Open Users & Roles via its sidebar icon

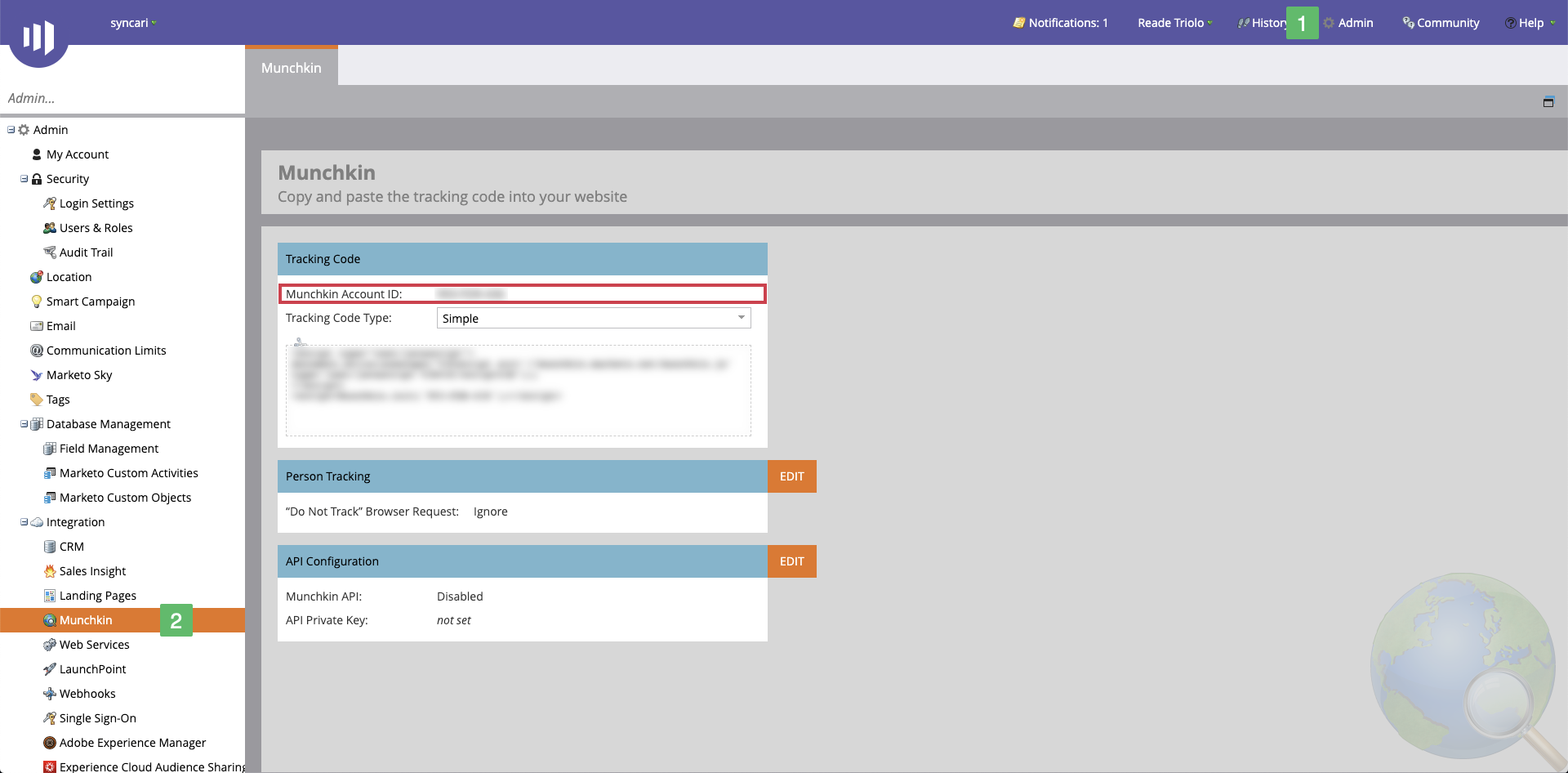(x=50, y=227)
